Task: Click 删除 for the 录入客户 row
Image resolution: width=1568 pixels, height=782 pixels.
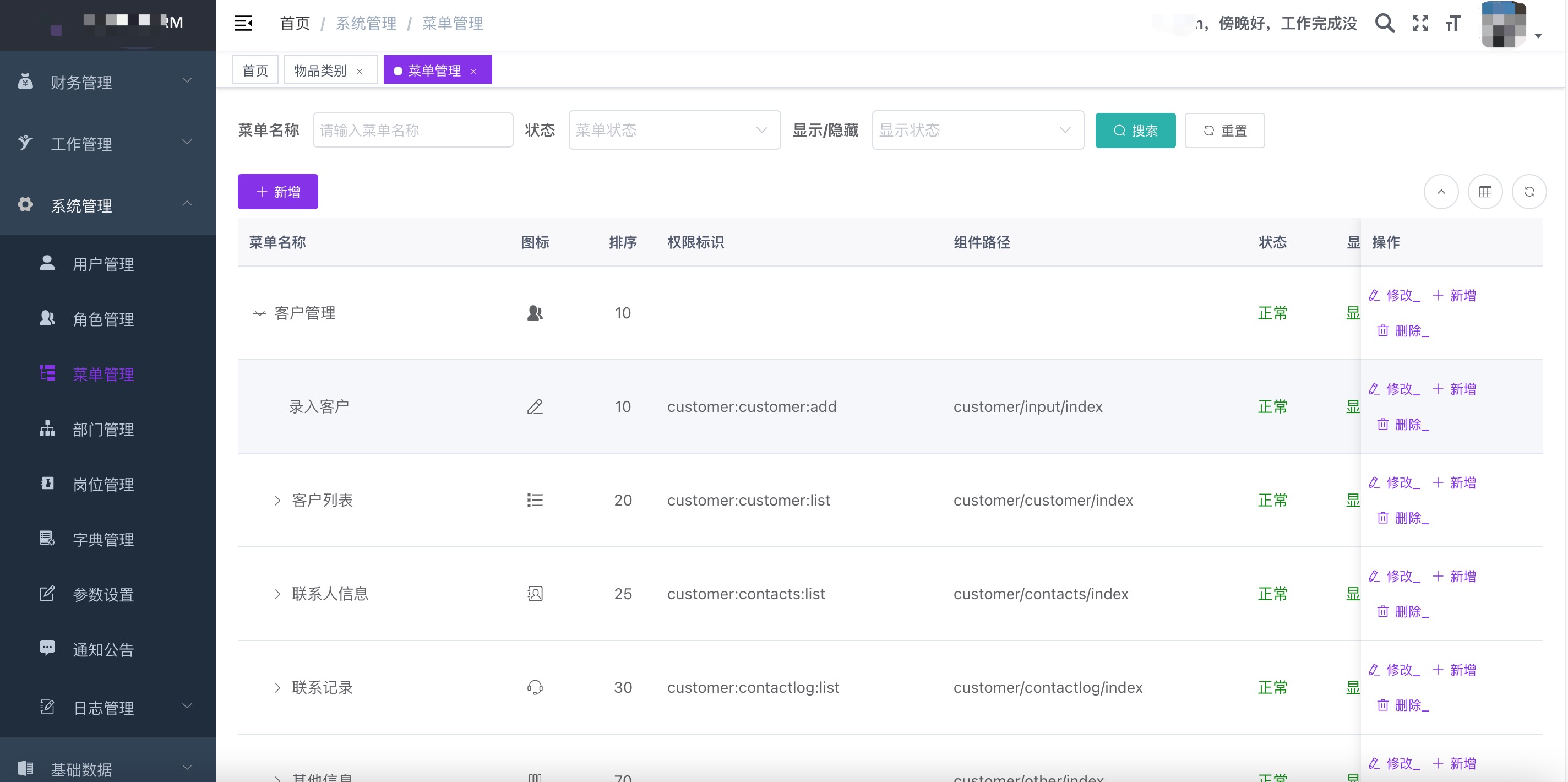Action: tap(1403, 425)
